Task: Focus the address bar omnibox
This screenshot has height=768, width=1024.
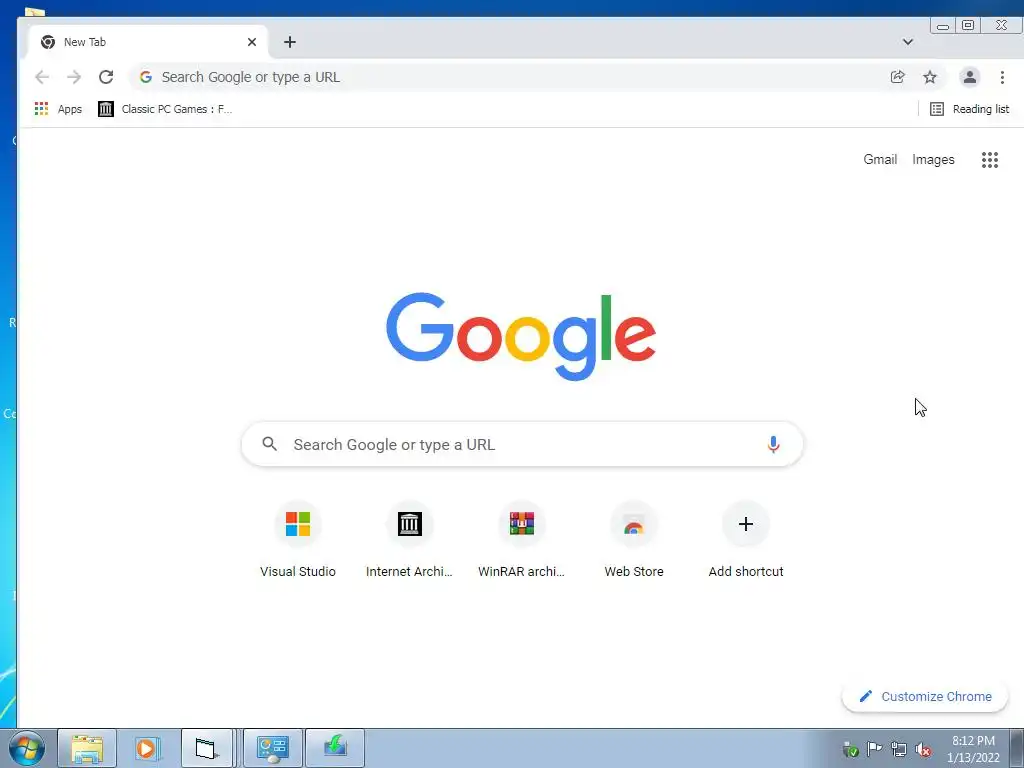Action: point(509,77)
